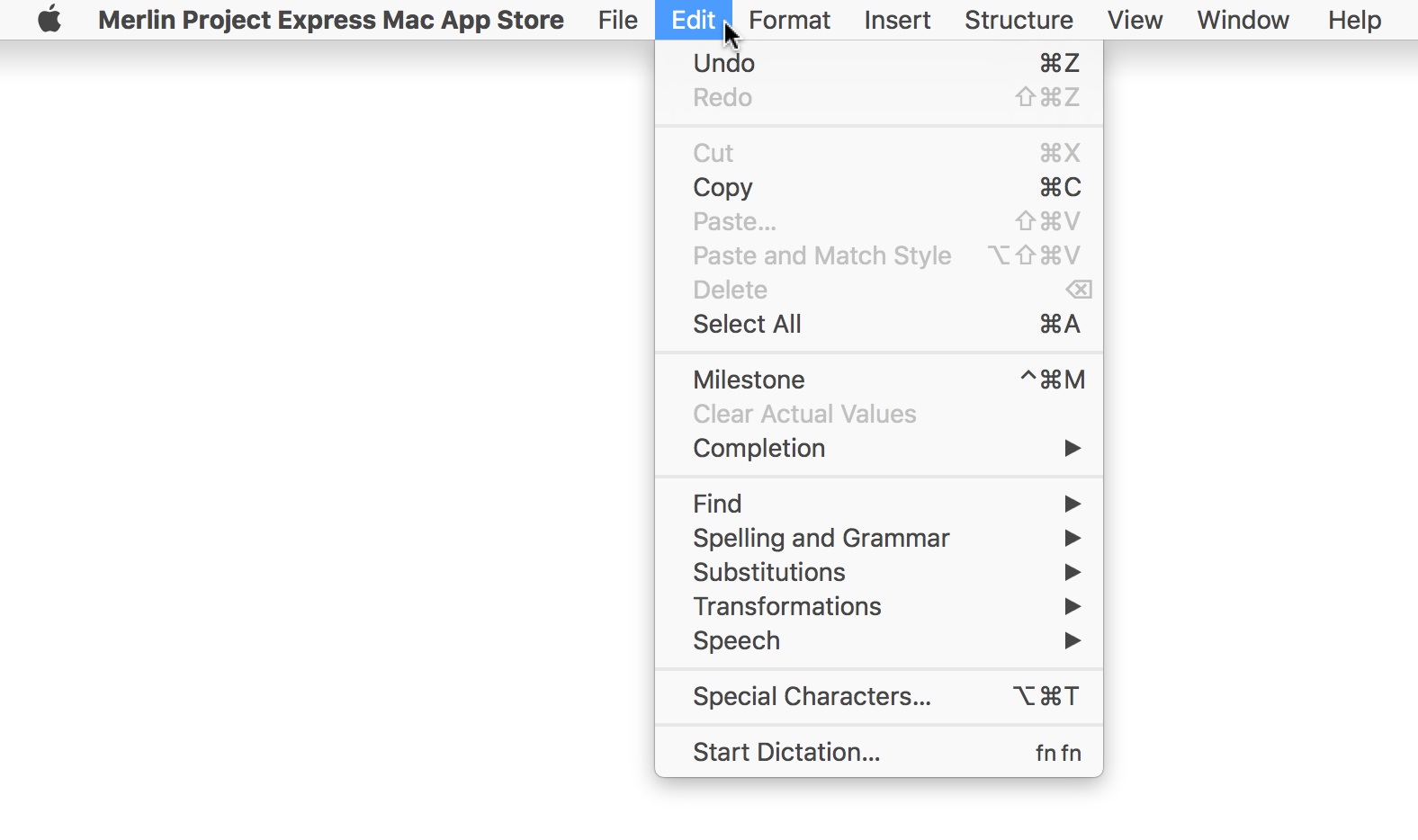Screen dimensions: 1418x840
Task: Choose Undo from the Edit menu
Action: coord(879,63)
